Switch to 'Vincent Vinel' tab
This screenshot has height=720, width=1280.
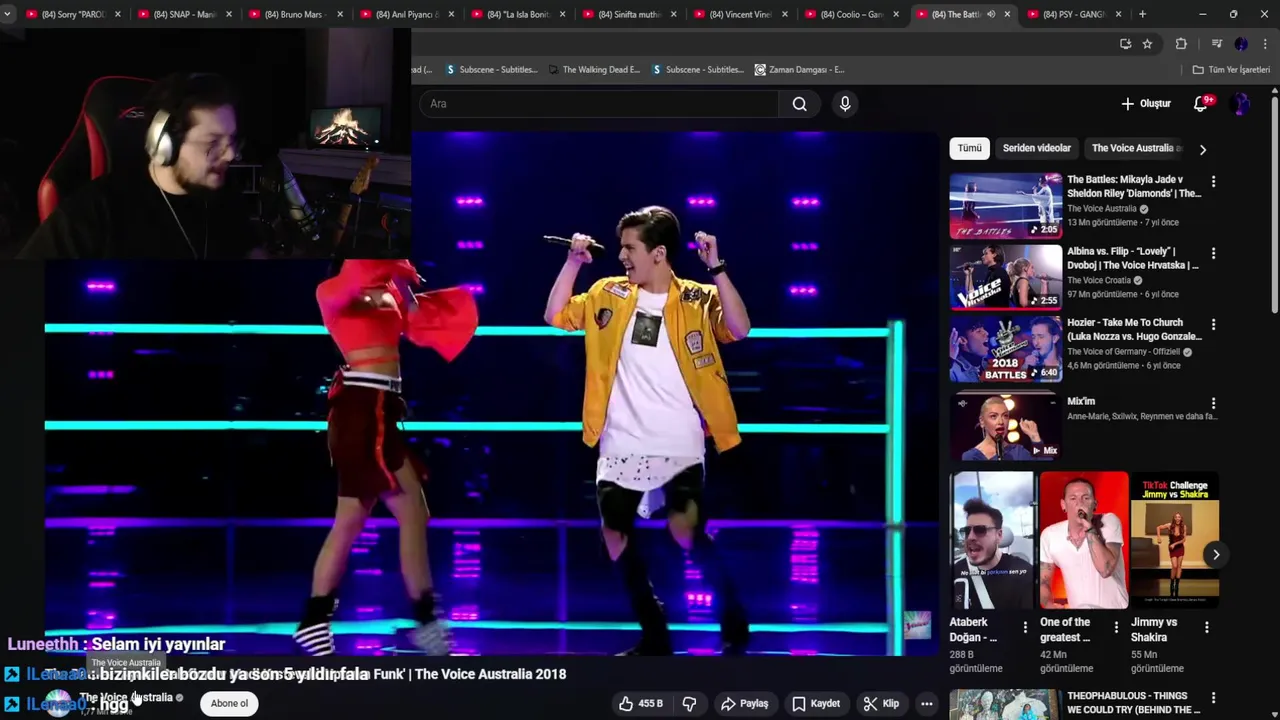point(740,14)
